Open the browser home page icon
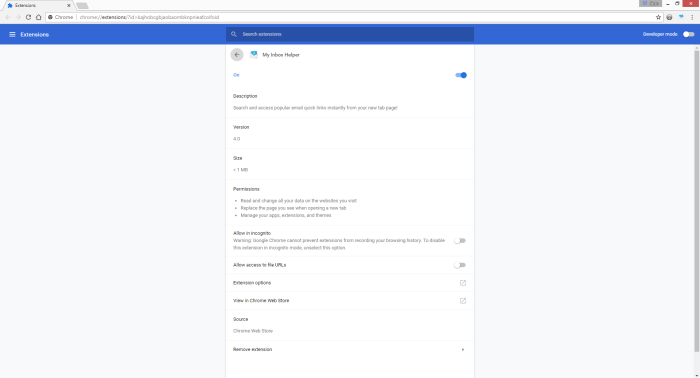This screenshot has width=700, height=378. pyautogui.click(x=38, y=17)
